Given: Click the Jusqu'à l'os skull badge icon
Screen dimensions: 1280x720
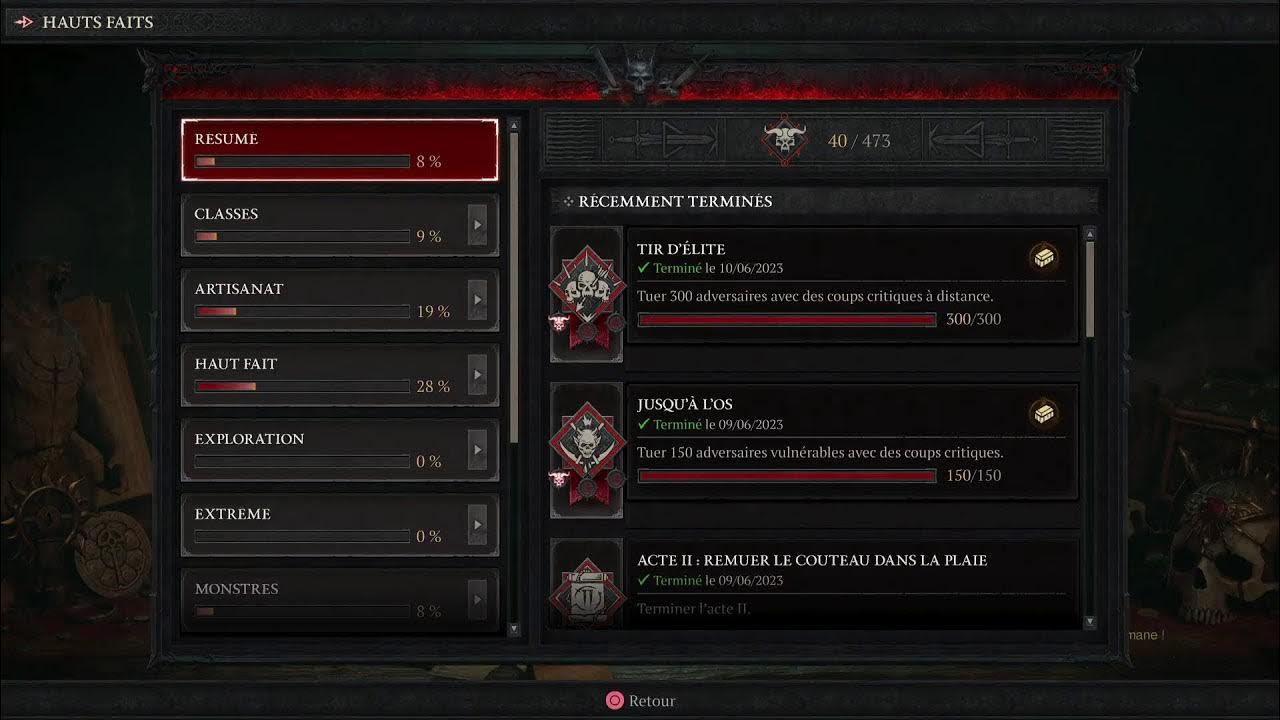Looking at the screenshot, I should pyautogui.click(x=586, y=447).
